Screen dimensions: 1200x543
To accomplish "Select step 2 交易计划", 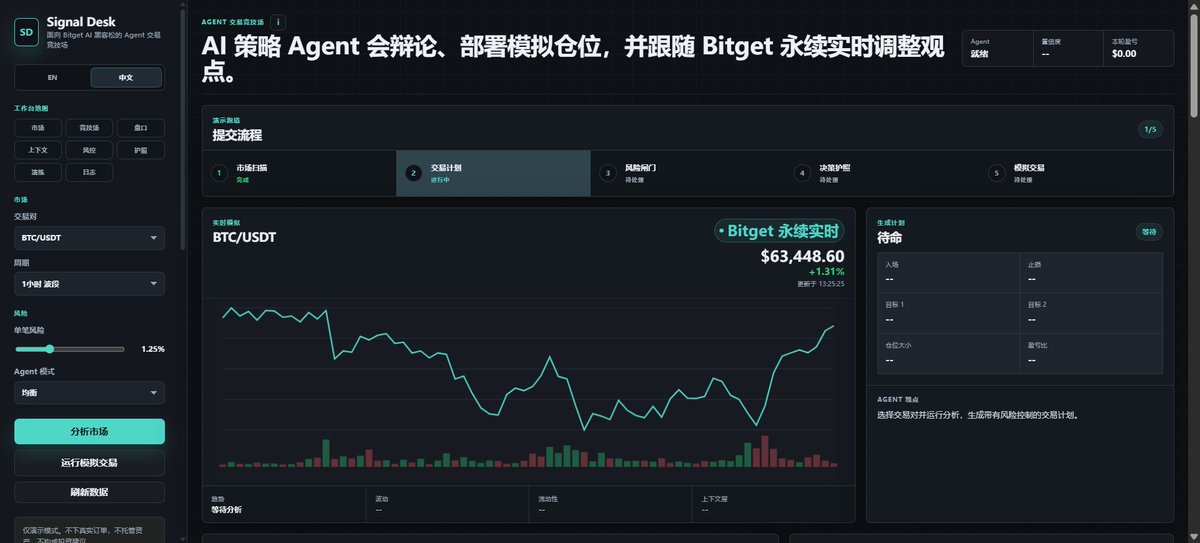I will coord(493,173).
